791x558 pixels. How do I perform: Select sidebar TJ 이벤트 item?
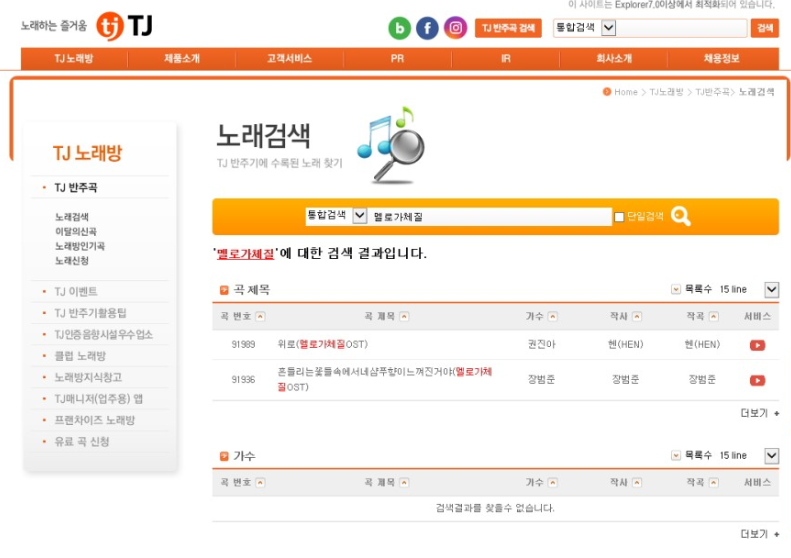tap(76, 292)
